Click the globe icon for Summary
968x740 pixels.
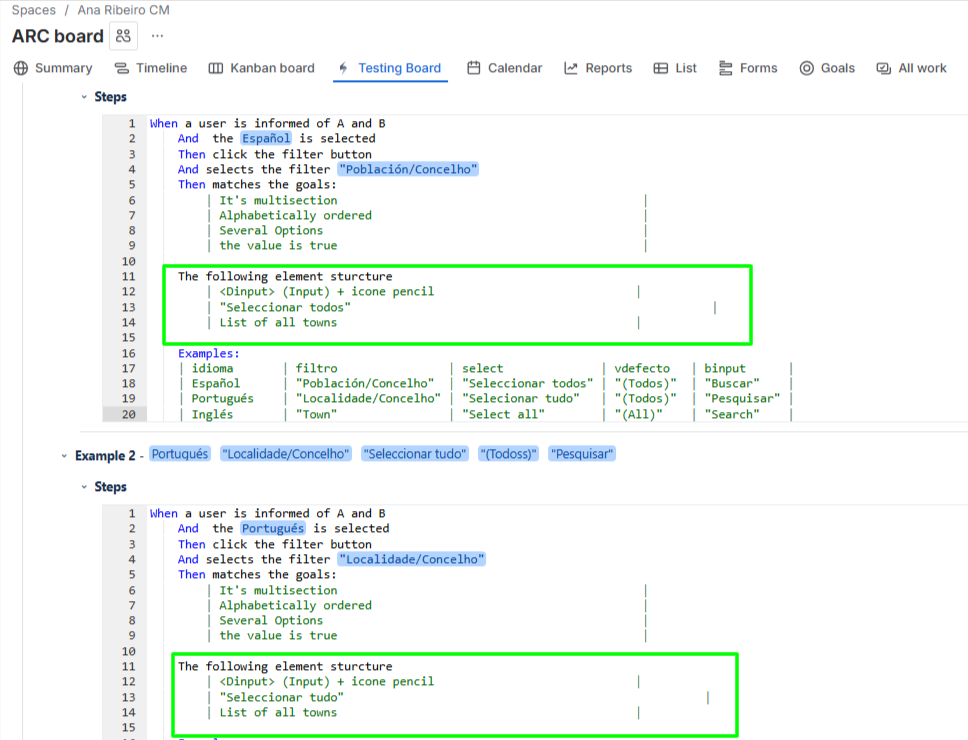21,68
